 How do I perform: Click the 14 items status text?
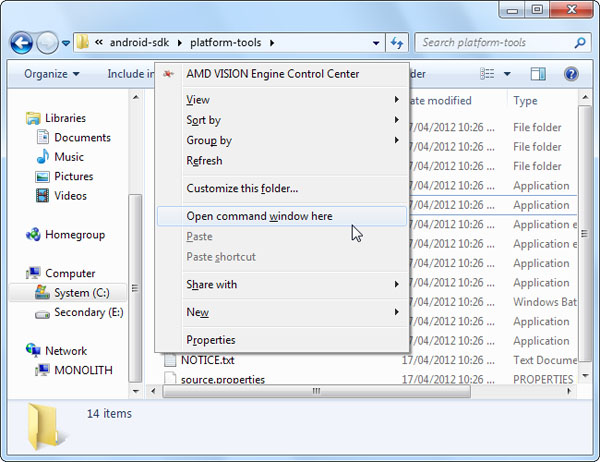[x=109, y=414]
